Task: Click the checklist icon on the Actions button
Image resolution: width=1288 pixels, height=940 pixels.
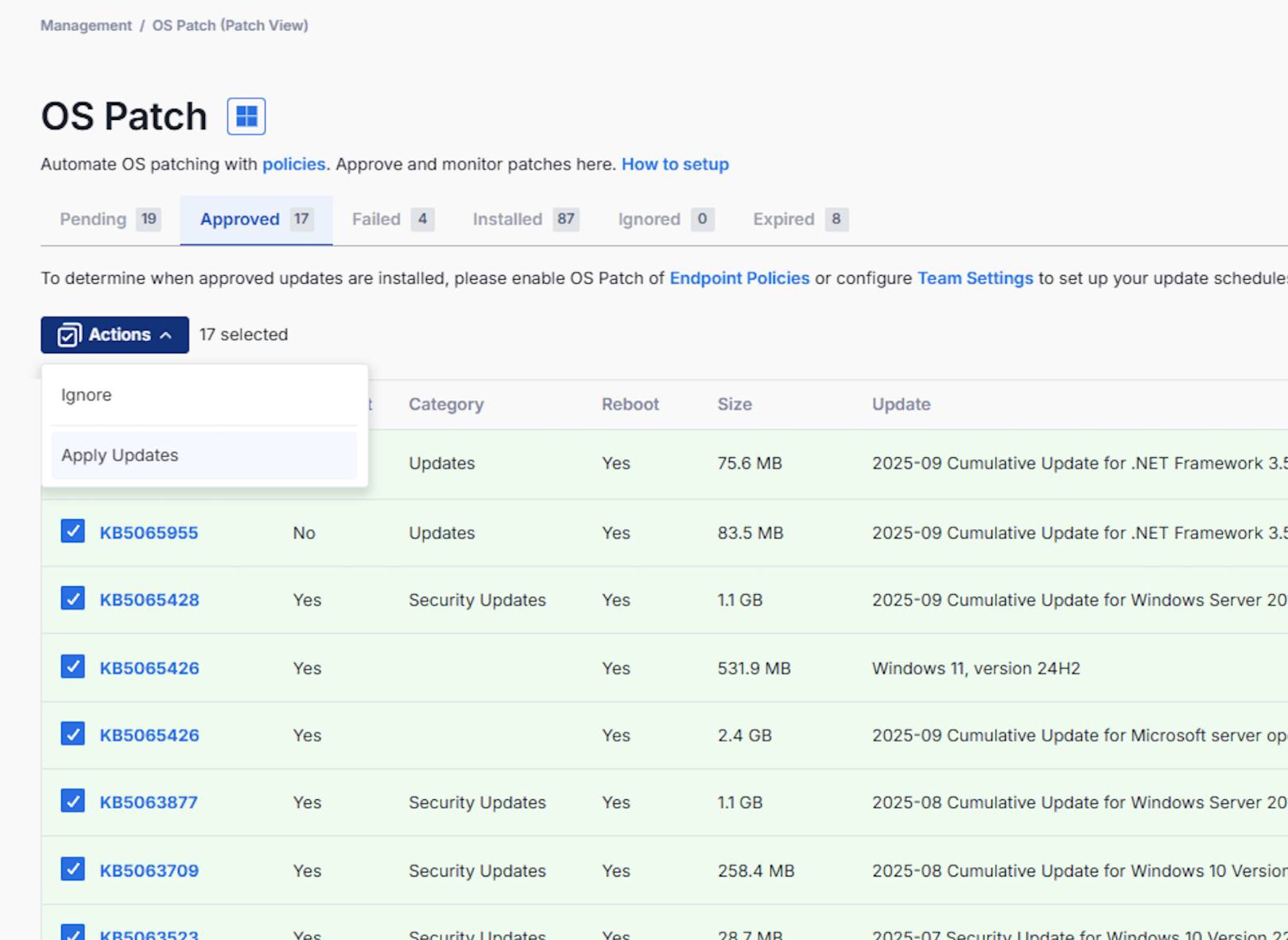Action: [x=70, y=335]
